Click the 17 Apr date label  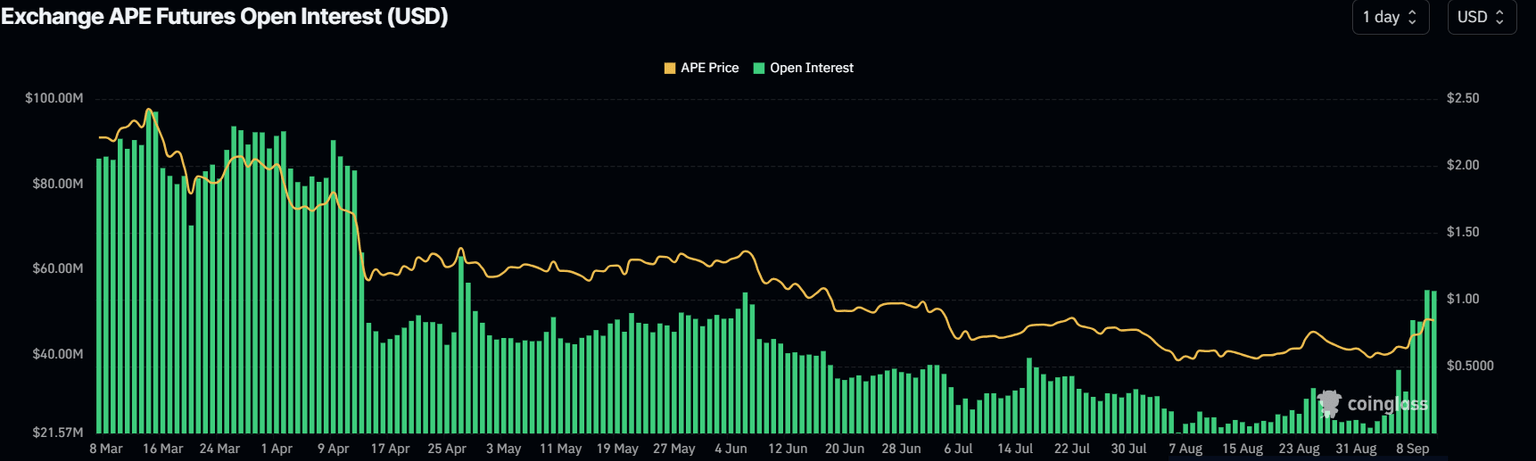click(388, 449)
